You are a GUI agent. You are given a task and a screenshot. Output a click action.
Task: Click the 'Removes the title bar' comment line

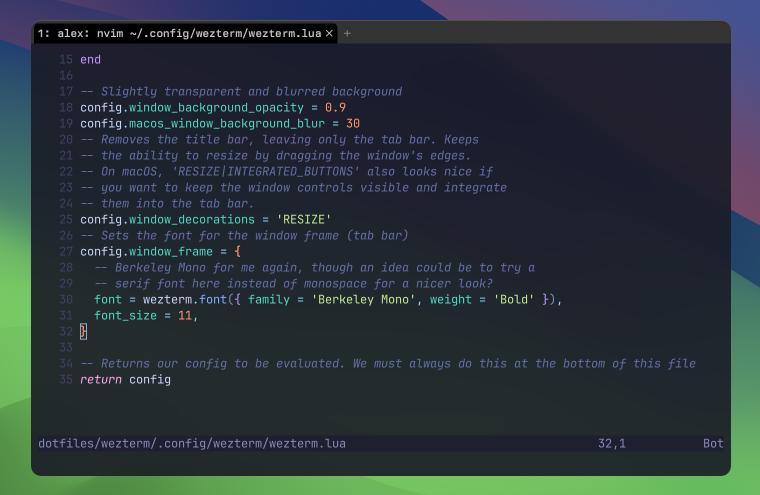(x=279, y=140)
